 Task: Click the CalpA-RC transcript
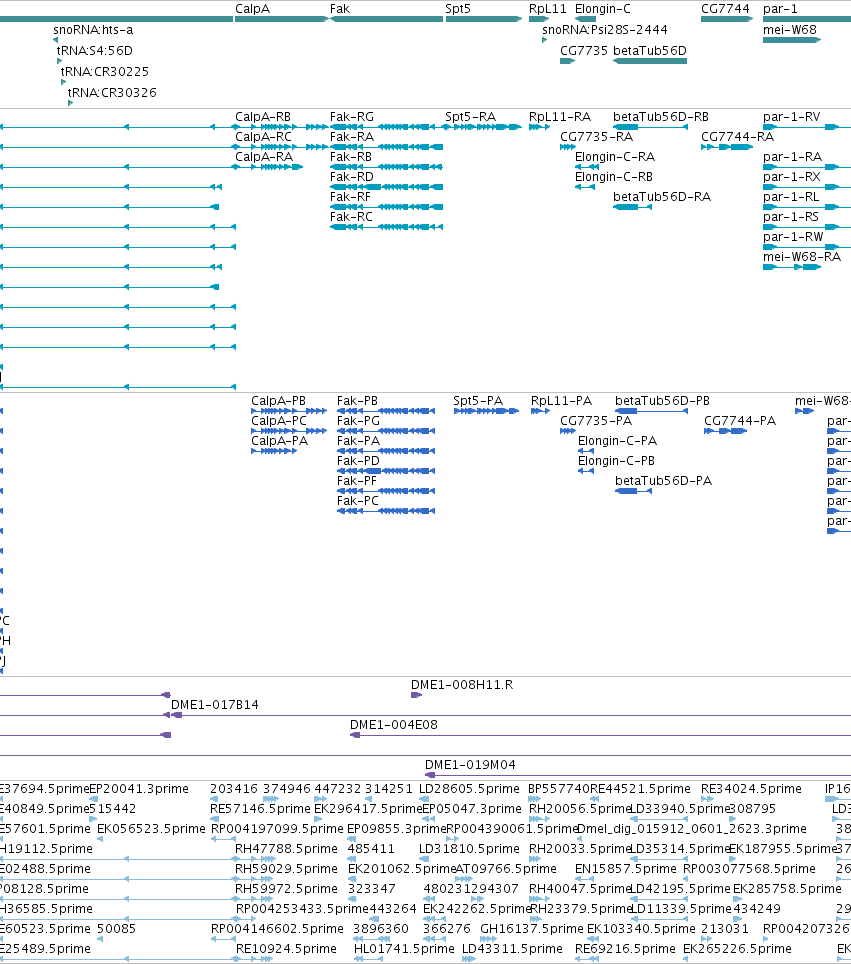click(x=280, y=147)
